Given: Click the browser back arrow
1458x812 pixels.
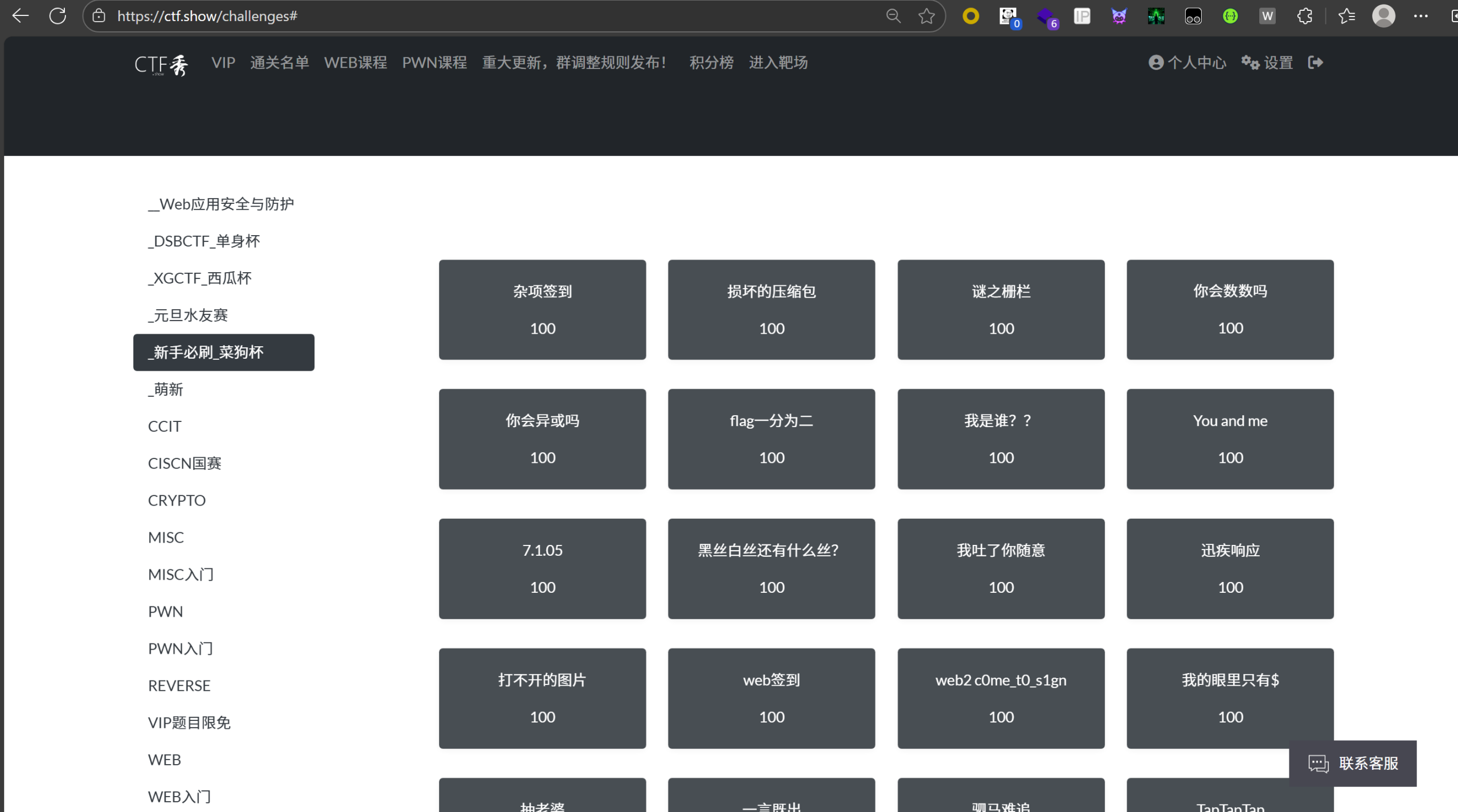Looking at the screenshot, I should tap(21, 16).
